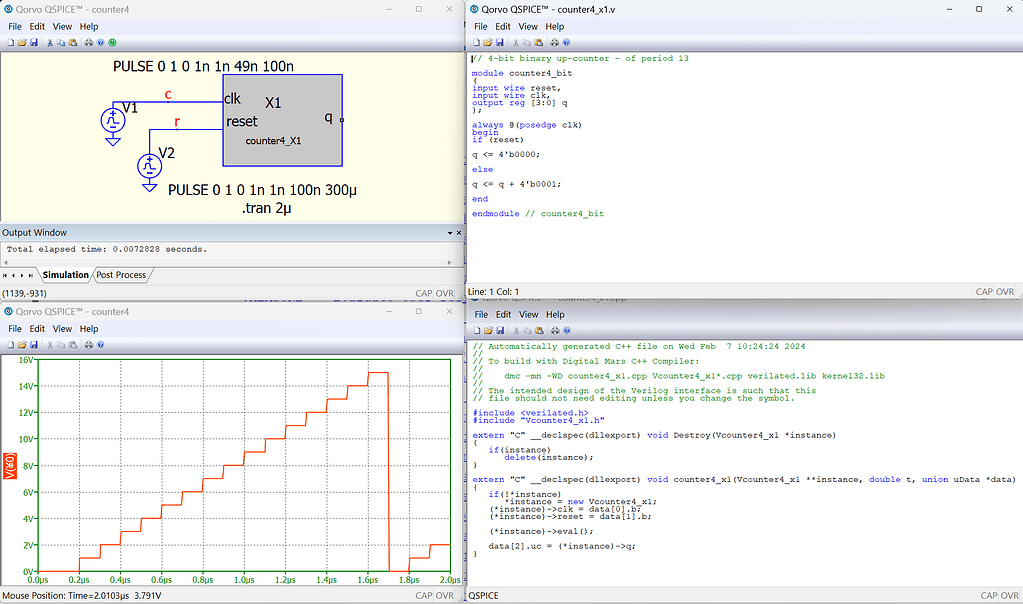Copy using the Copy icon in C++ editor
Image resolution: width=1023 pixels, height=604 pixels.
point(527,329)
